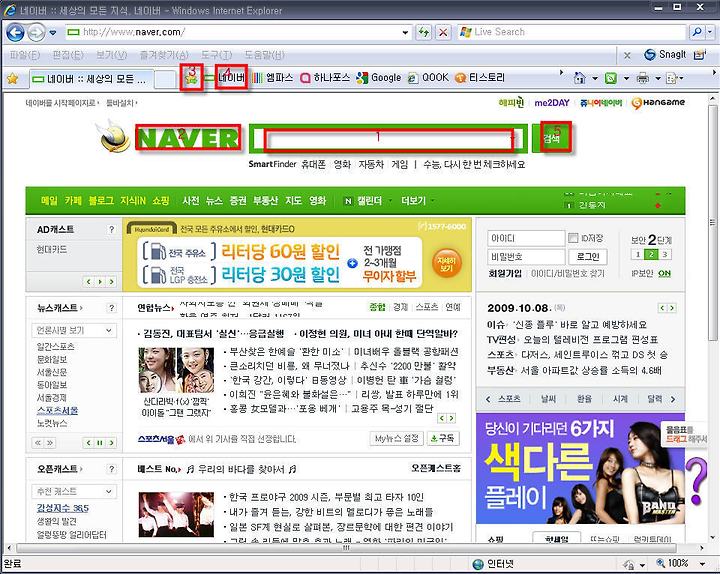Click the status bar Internet zone globe

pos(478,564)
